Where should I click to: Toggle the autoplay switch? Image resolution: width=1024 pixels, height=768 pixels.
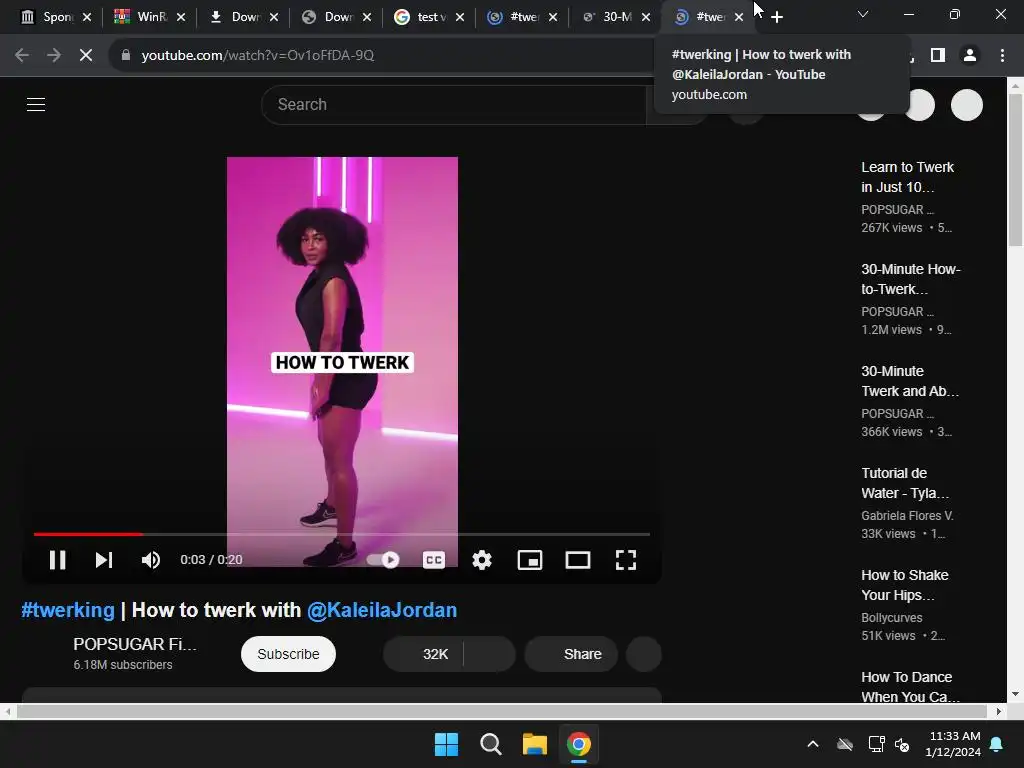(383, 560)
